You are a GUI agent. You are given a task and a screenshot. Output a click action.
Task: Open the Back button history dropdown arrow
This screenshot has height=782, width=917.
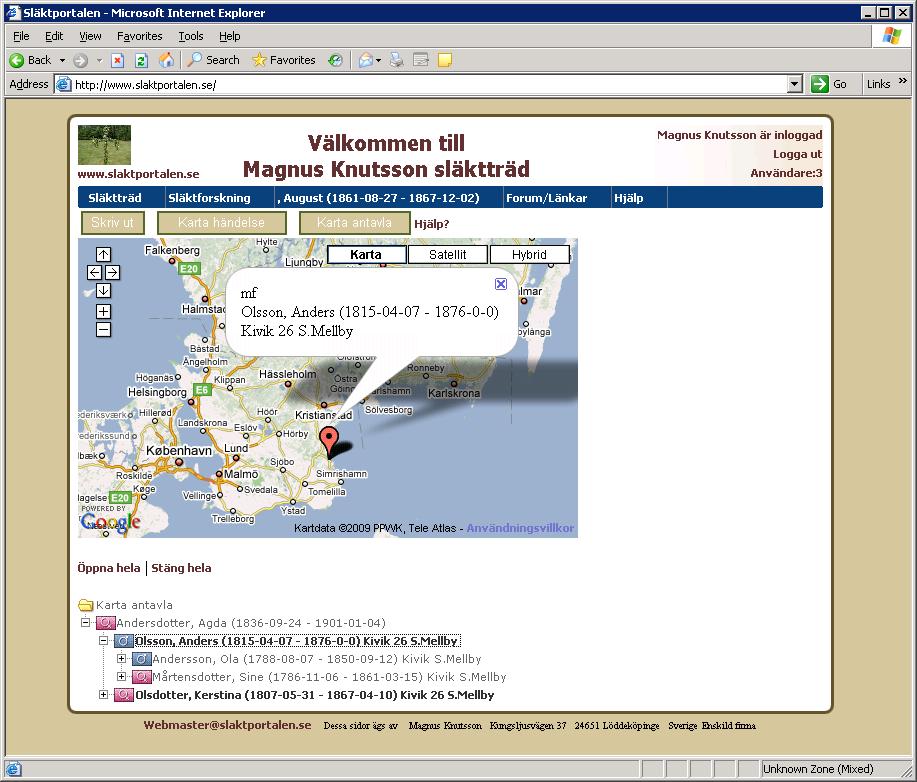click(62, 60)
